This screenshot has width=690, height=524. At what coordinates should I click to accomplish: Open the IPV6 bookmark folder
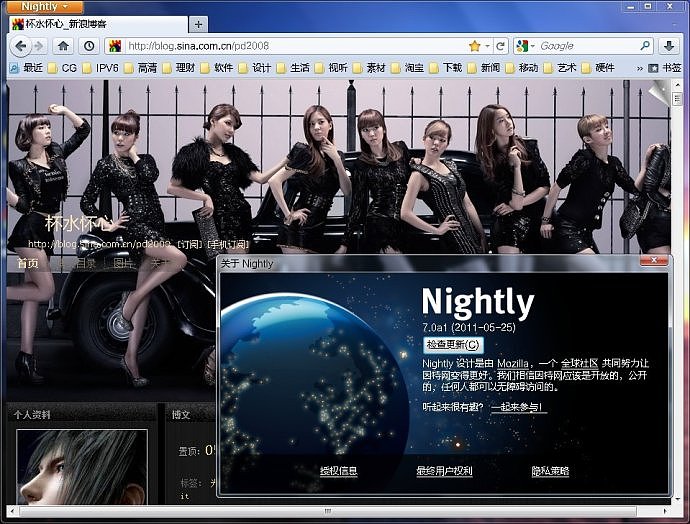(101, 68)
